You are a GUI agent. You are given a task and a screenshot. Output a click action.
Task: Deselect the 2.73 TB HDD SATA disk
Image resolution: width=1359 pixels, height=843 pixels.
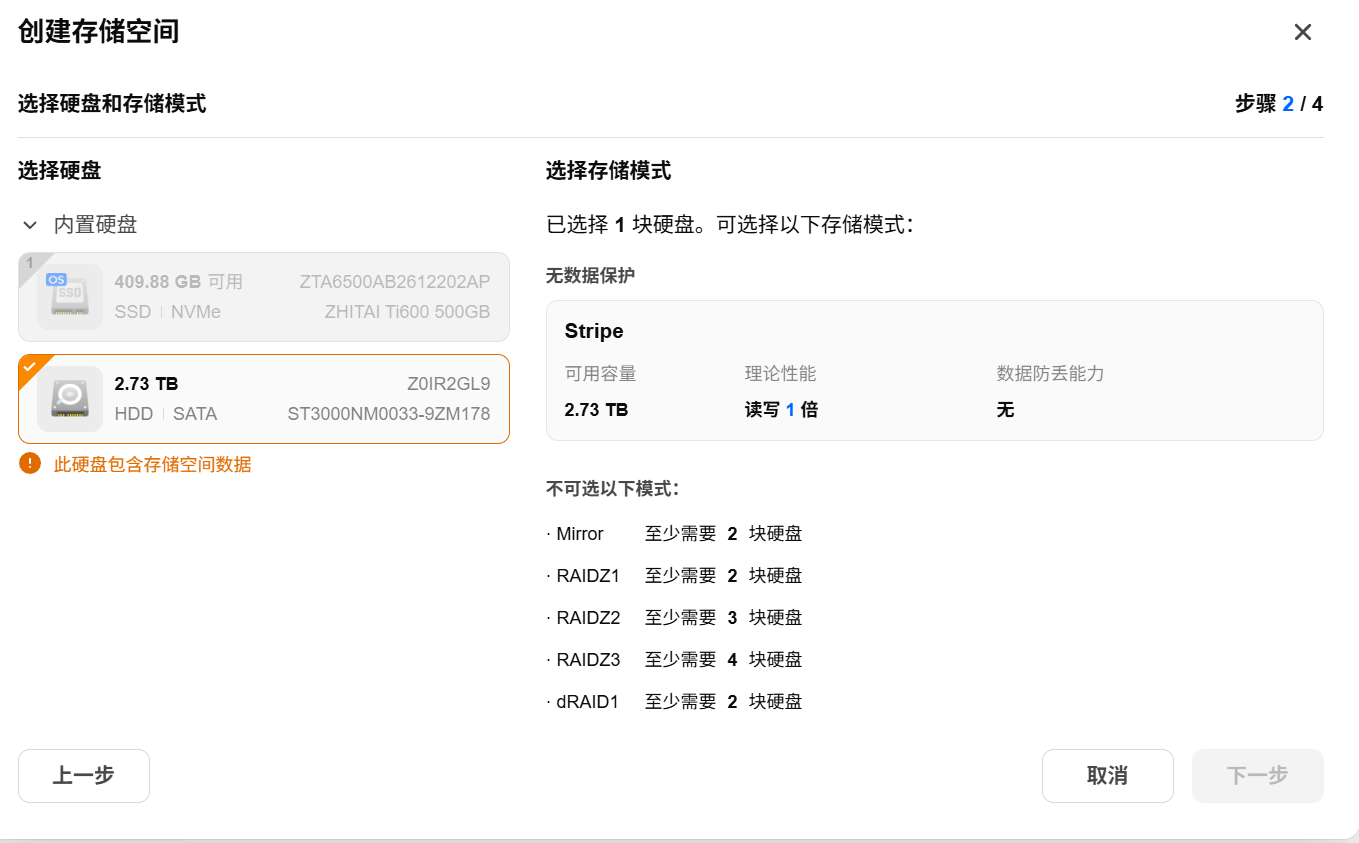[x=264, y=399]
